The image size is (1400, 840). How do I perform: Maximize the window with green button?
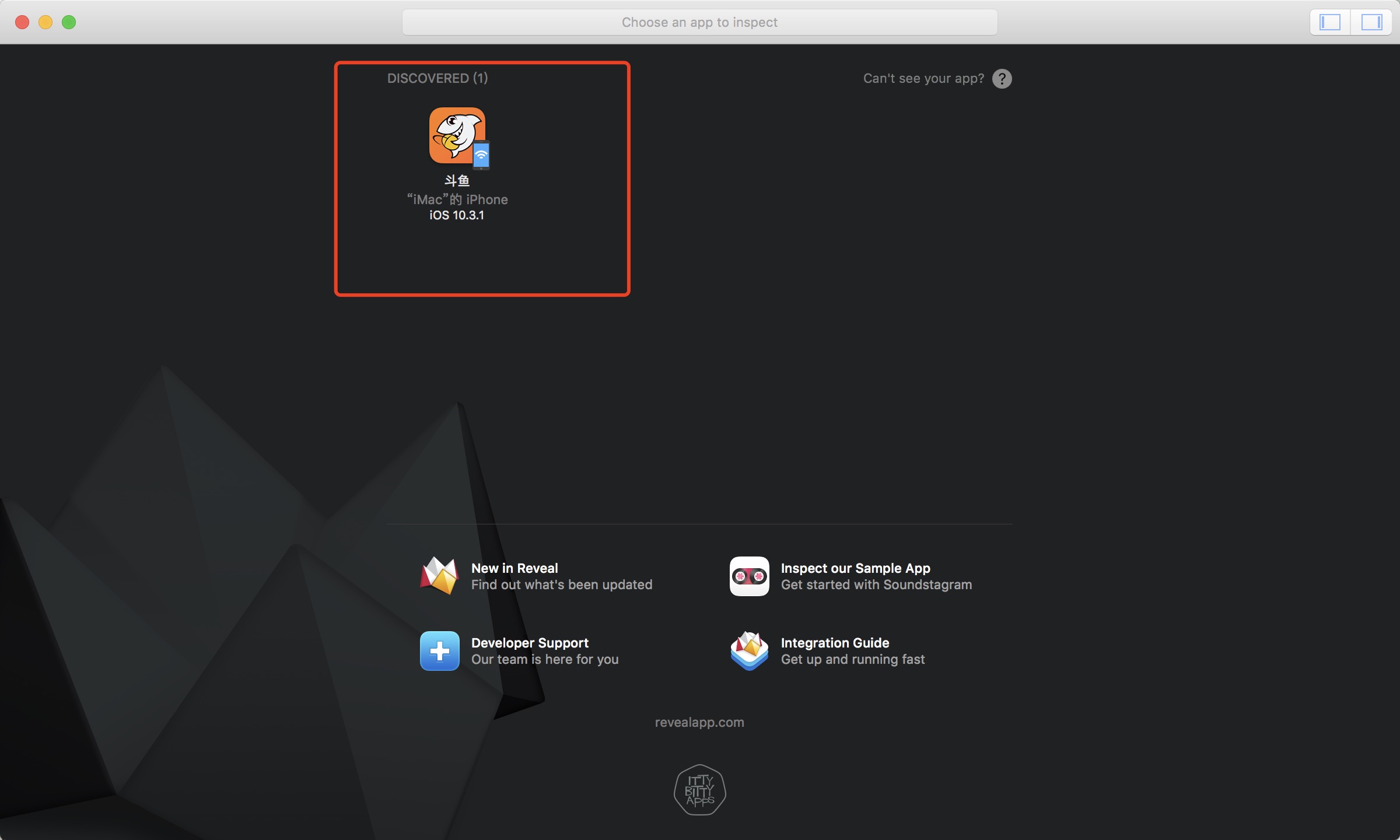69,22
